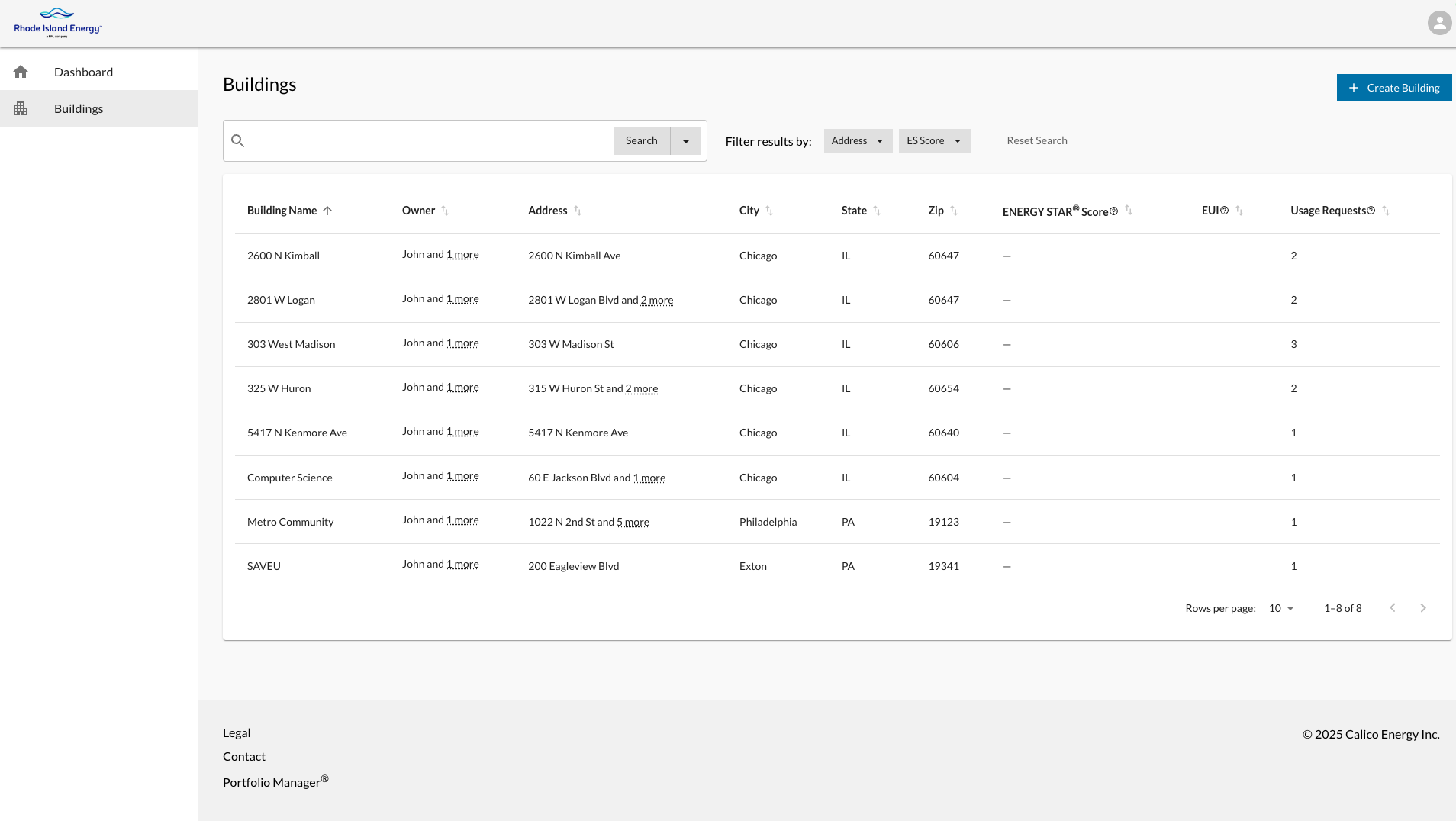This screenshot has width=1456, height=821.
Task: Focus the buildings search input field
Action: pyautogui.click(x=427, y=141)
